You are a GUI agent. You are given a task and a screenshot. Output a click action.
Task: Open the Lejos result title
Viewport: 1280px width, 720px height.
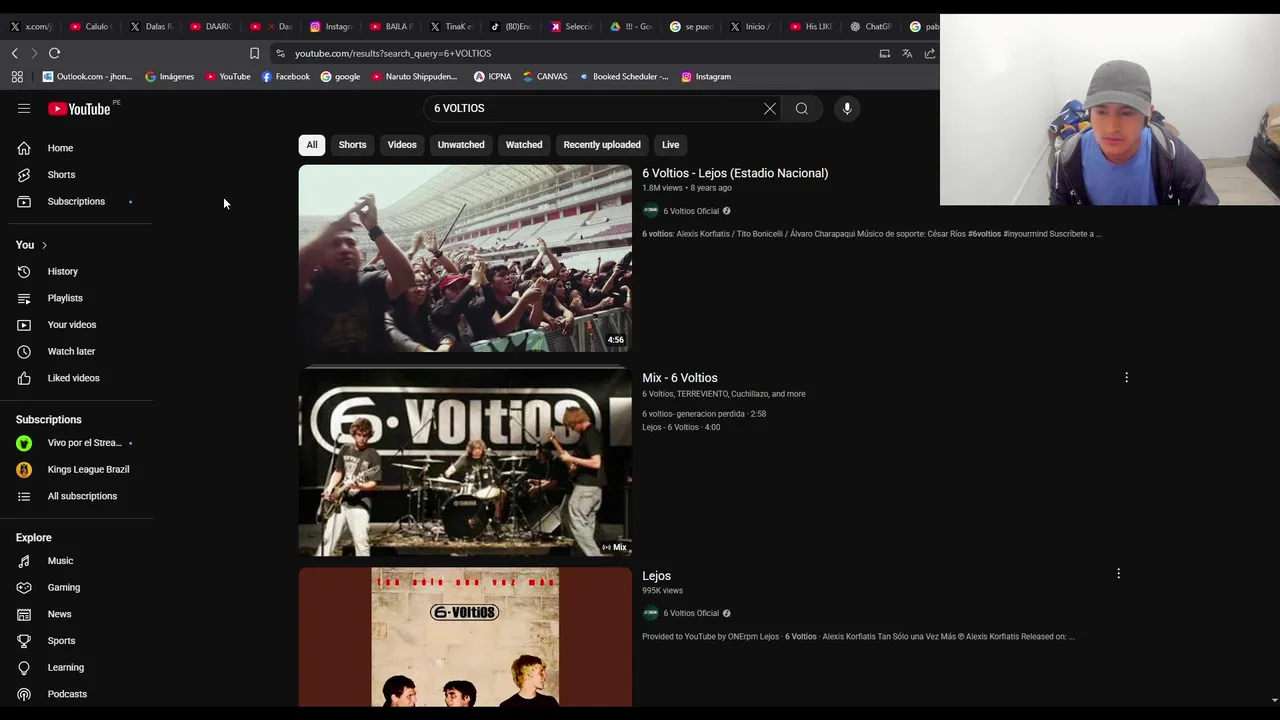[x=657, y=576]
